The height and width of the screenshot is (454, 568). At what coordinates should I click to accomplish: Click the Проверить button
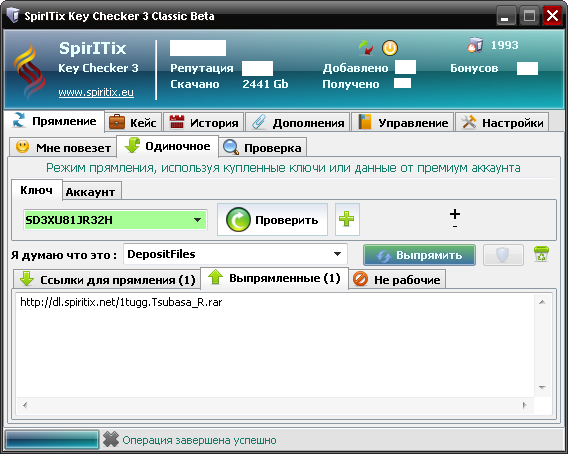click(272, 220)
